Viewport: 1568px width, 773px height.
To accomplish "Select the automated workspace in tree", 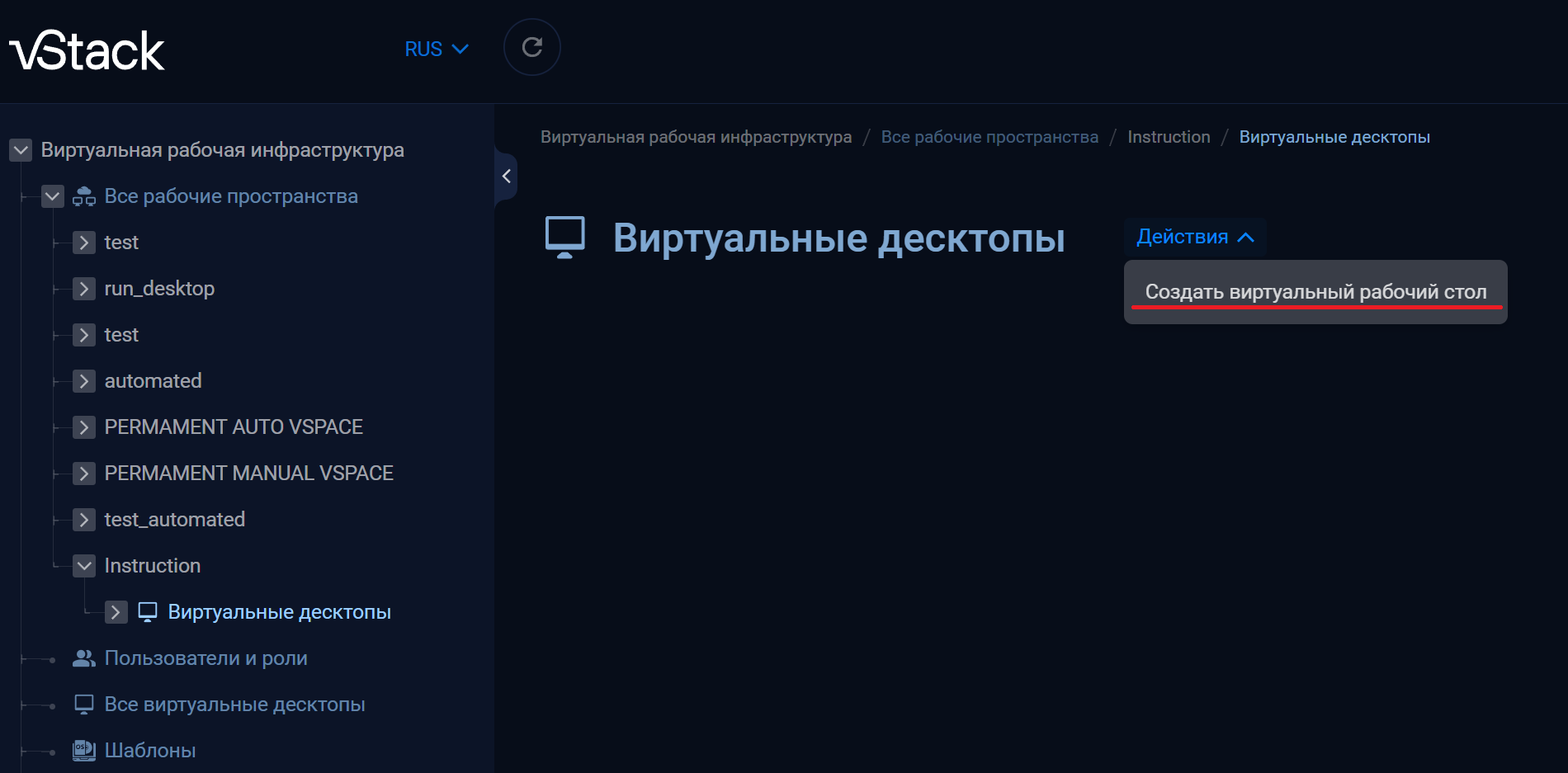I will pos(153,381).
